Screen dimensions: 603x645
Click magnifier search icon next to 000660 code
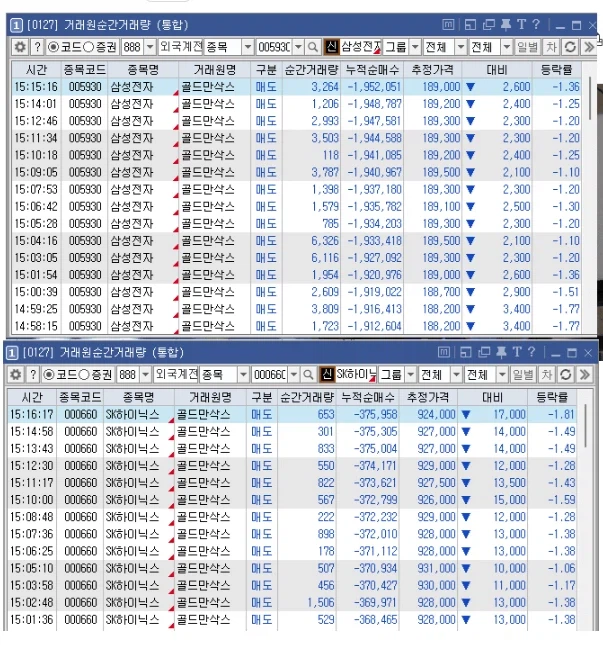[x=308, y=374]
